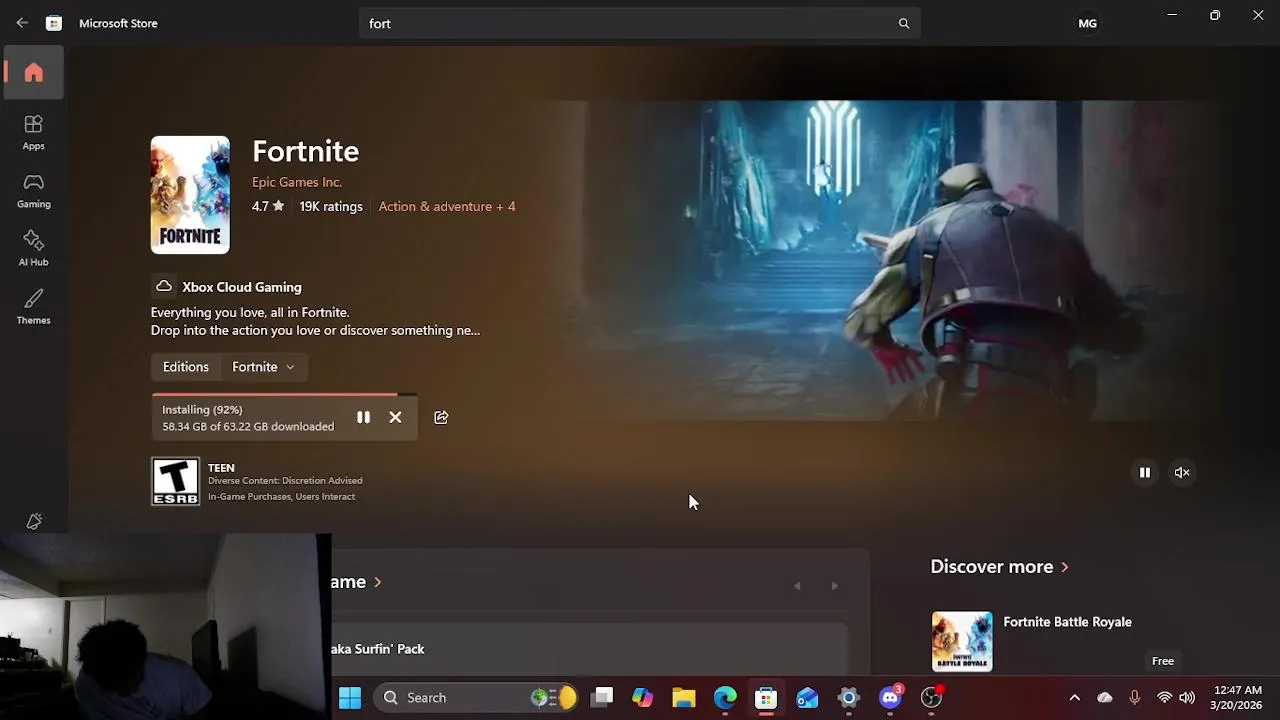
Task: Click the Free price label
Action: (1163, 661)
